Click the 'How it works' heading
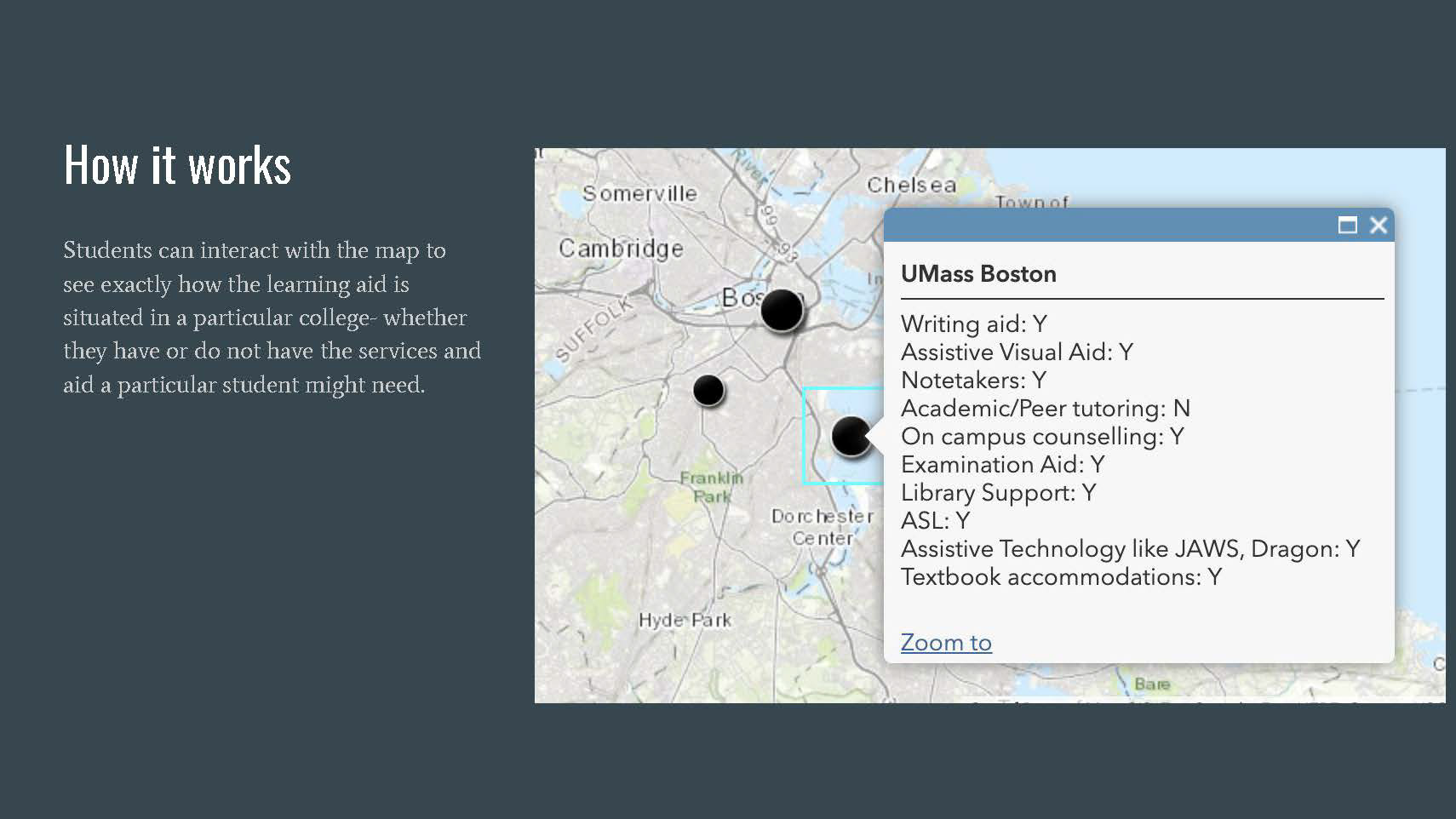This screenshot has height=819, width=1456. tap(178, 165)
